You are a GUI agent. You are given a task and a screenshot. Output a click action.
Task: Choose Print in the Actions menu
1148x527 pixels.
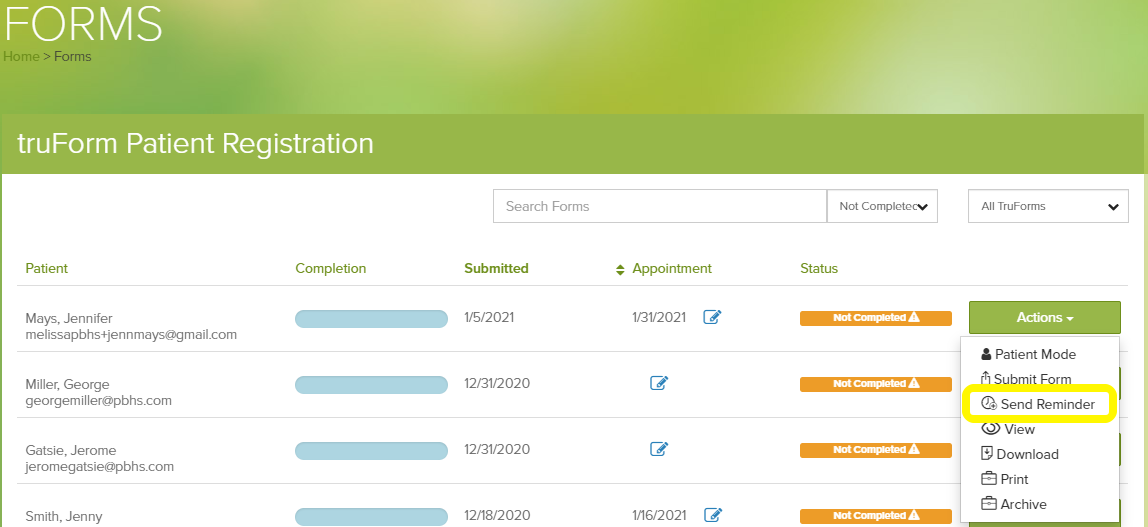[x=1014, y=479]
